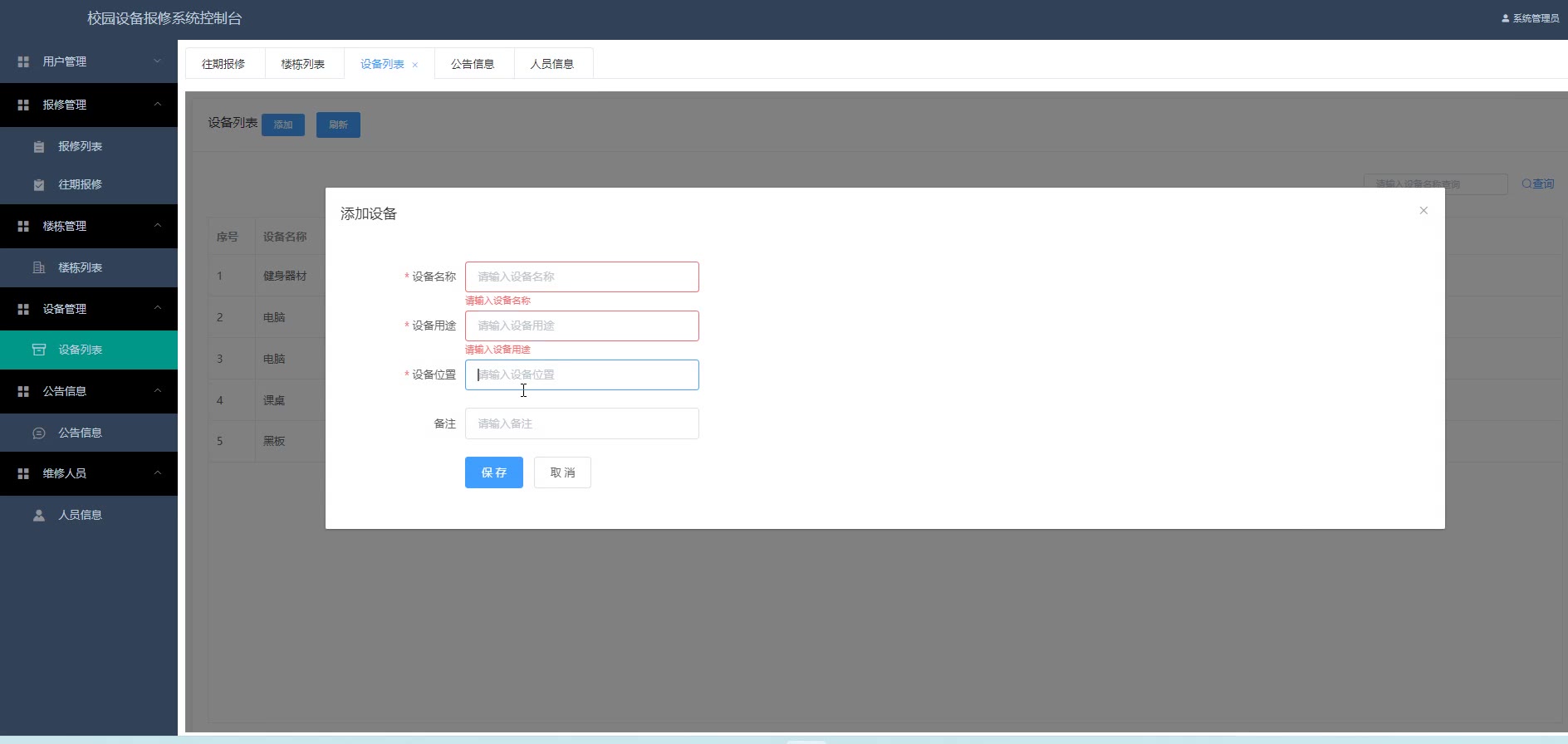Focus the 设备用途 input field
Image resolution: width=1568 pixels, height=744 pixels.
click(582, 325)
